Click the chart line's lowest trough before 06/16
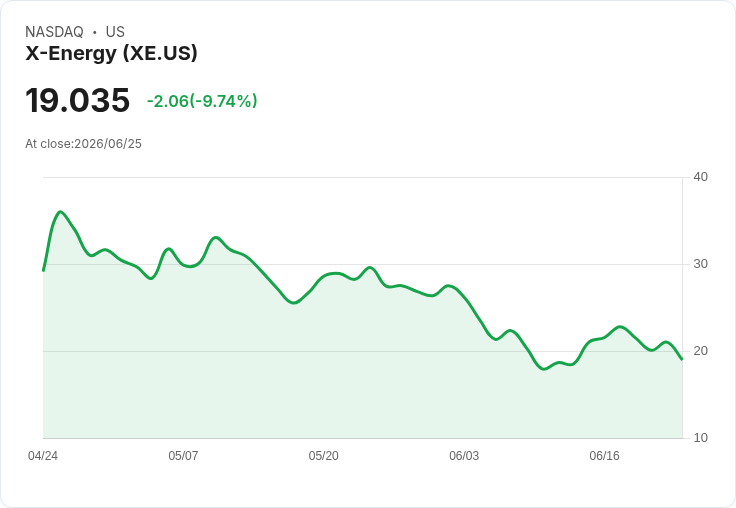736x508 pixels. coord(544,369)
